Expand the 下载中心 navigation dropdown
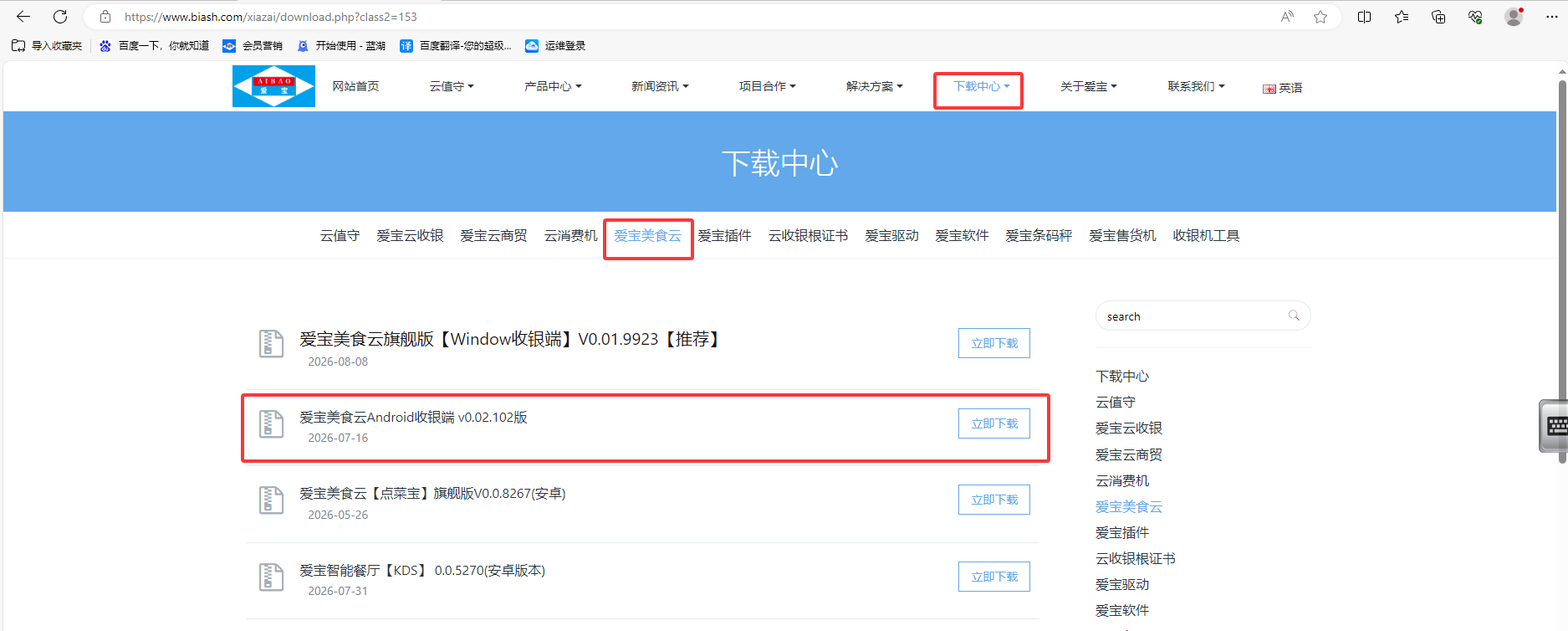This screenshot has height=631, width=1568. (x=982, y=86)
